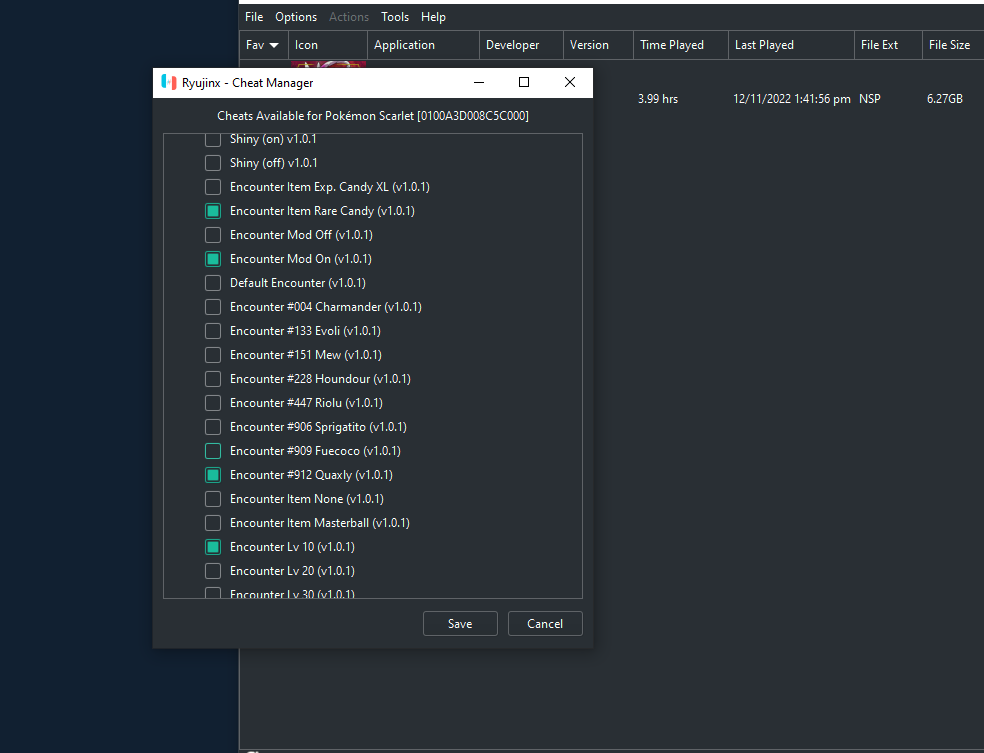Enable the Shiny (off) v1.0.1 cheat
Screen dimensions: 984x753
coord(213,163)
